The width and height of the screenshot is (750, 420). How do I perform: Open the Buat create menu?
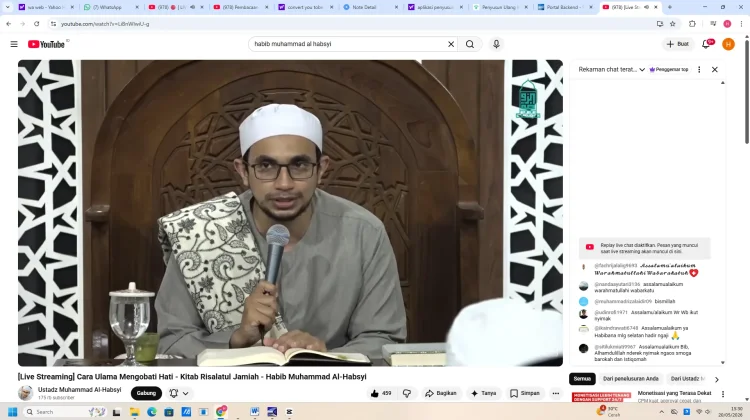click(678, 44)
